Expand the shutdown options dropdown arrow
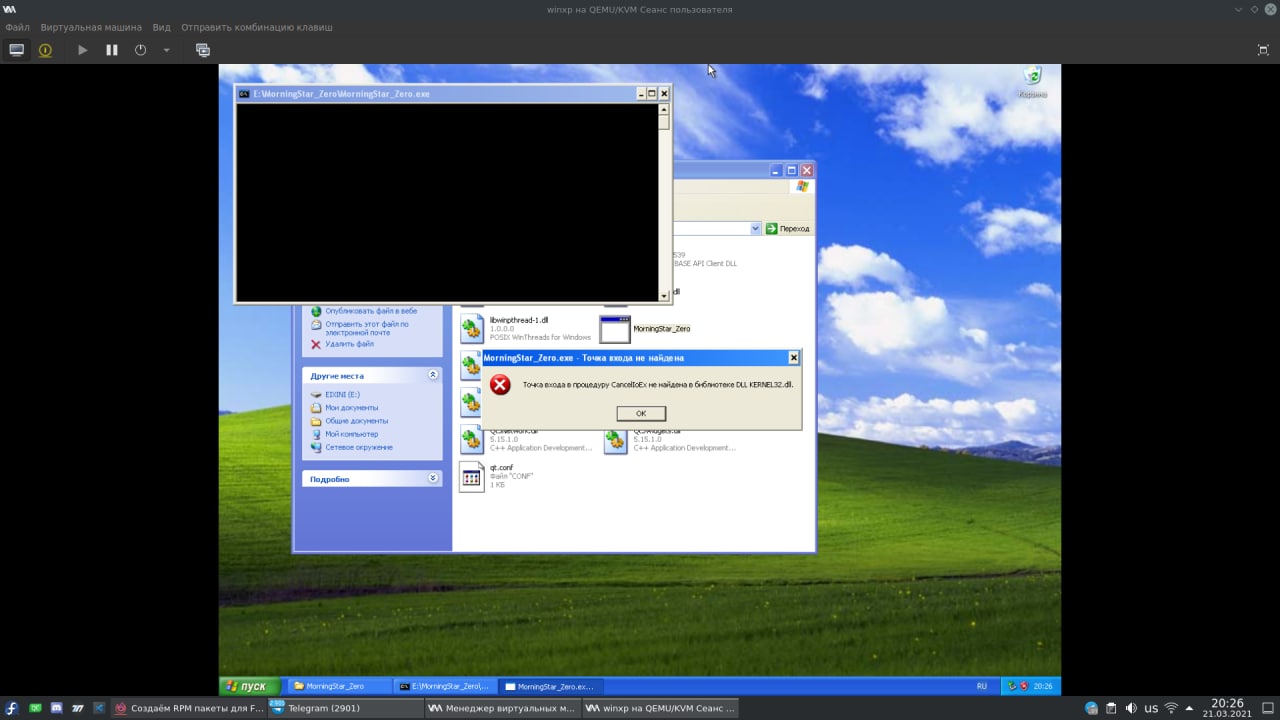The width and height of the screenshot is (1280, 720). click(x=166, y=50)
